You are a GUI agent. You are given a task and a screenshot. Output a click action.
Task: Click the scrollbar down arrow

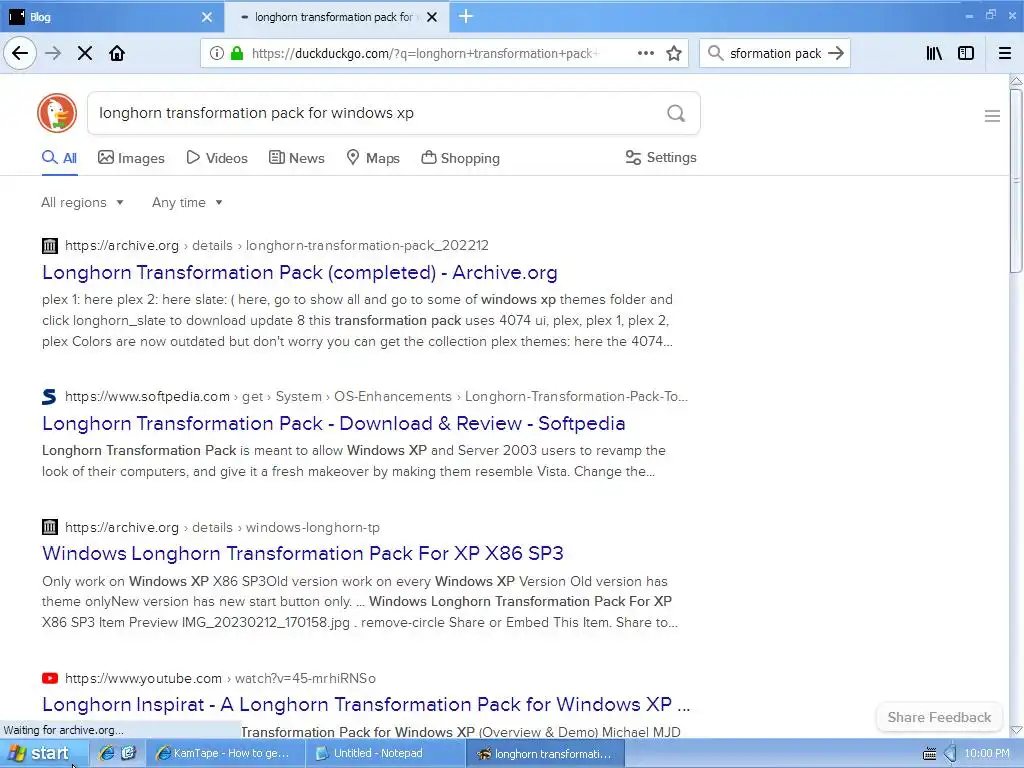pyautogui.click(x=1016, y=729)
